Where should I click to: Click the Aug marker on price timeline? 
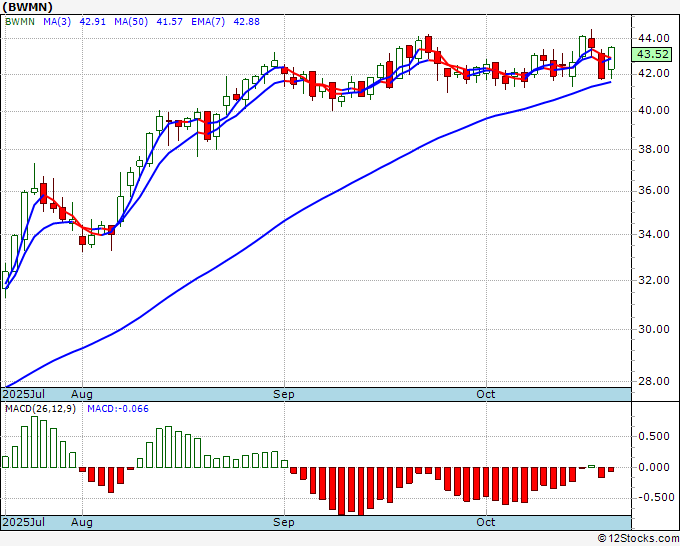click(x=82, y=394)
